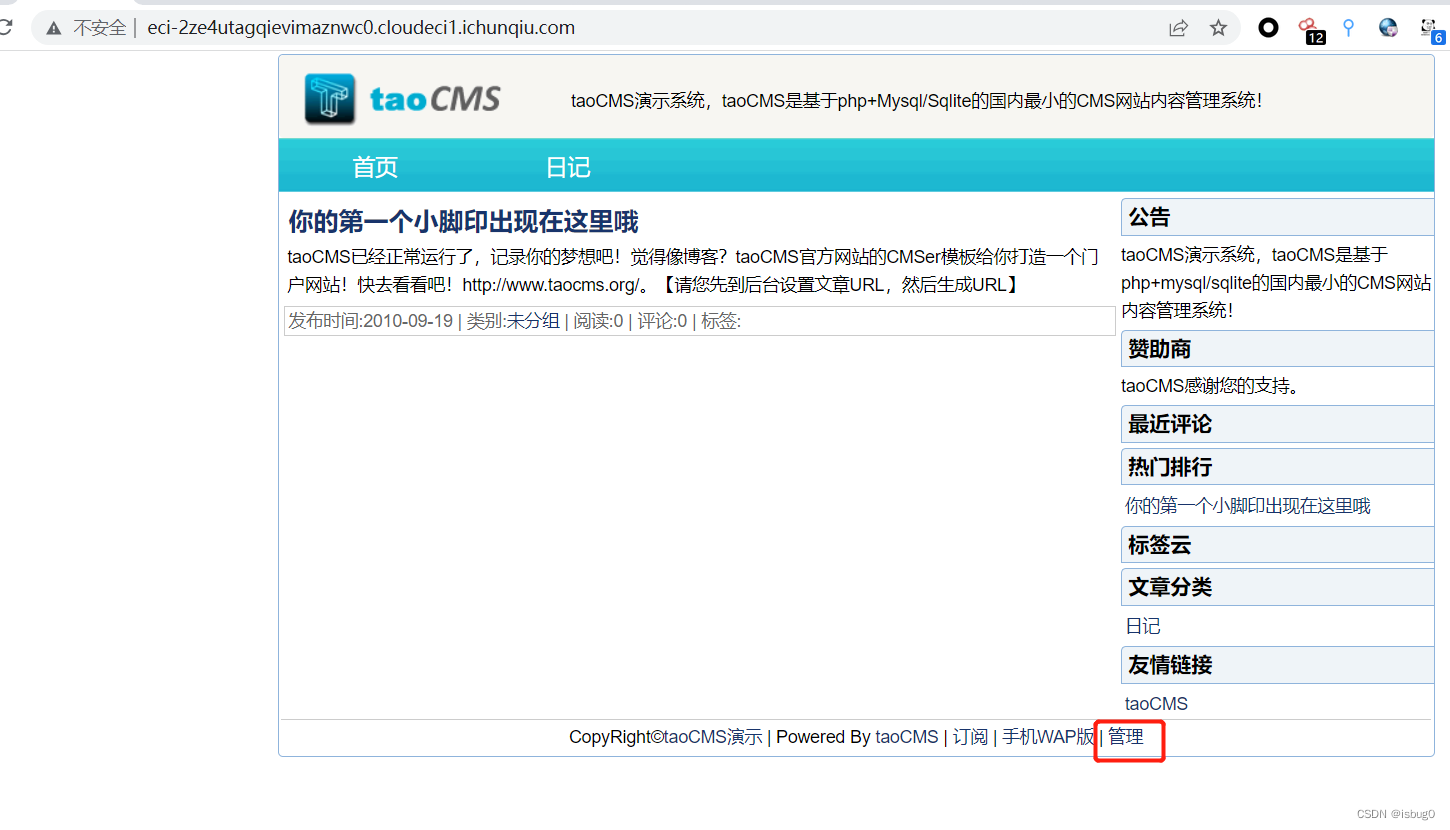Click the 发布时间:2010-09-19 text
1450x830 pixels.
[370, 321]
